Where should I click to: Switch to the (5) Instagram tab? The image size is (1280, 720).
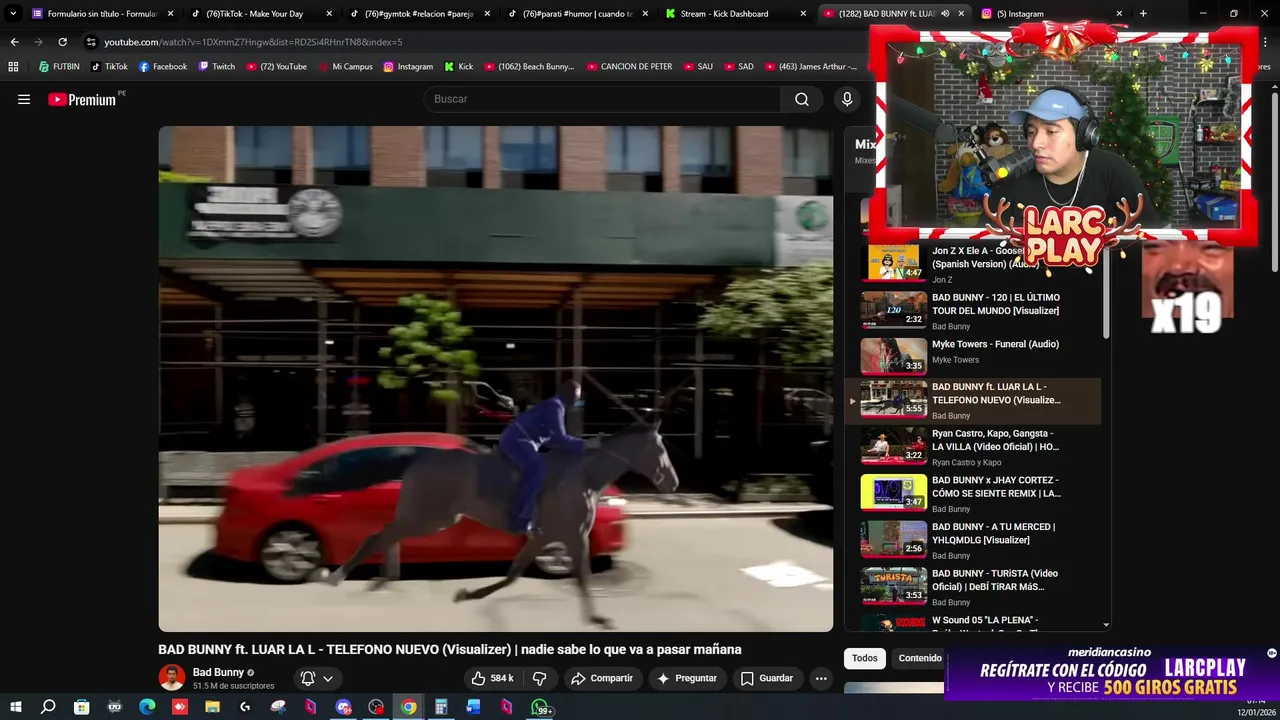tap(1050, 14)
